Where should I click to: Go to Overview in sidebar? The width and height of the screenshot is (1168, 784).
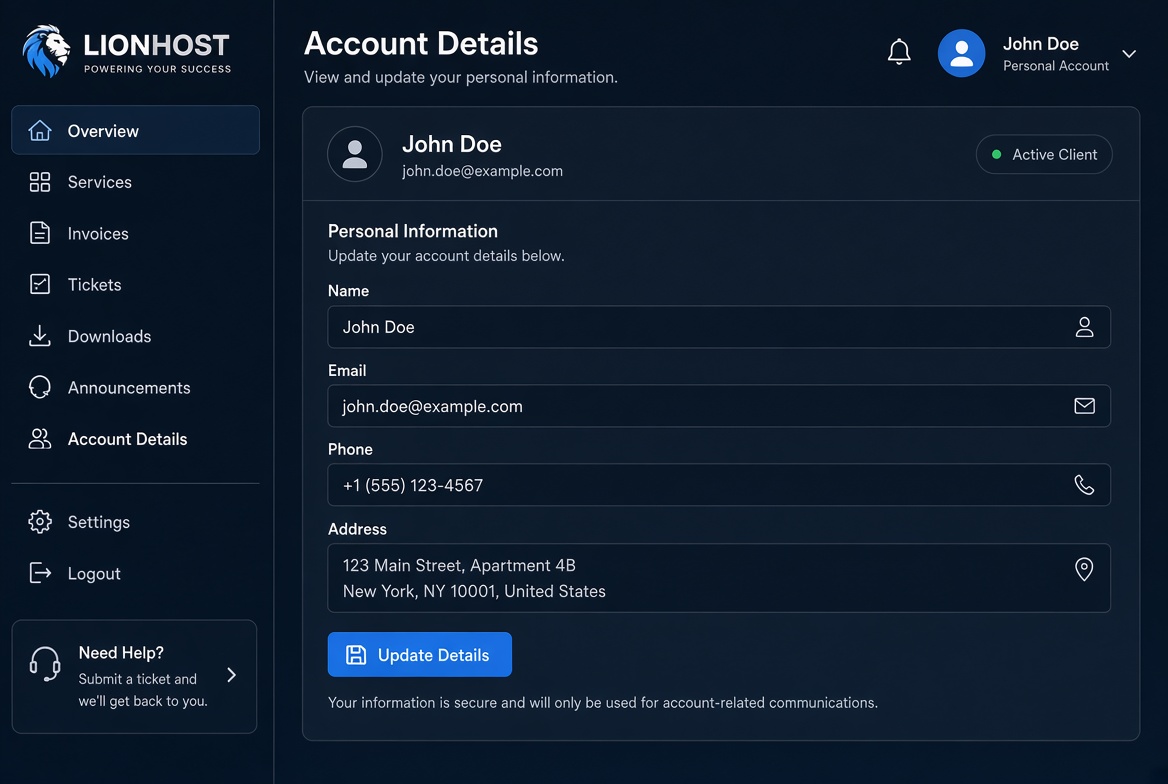click(x=136, y=130)
